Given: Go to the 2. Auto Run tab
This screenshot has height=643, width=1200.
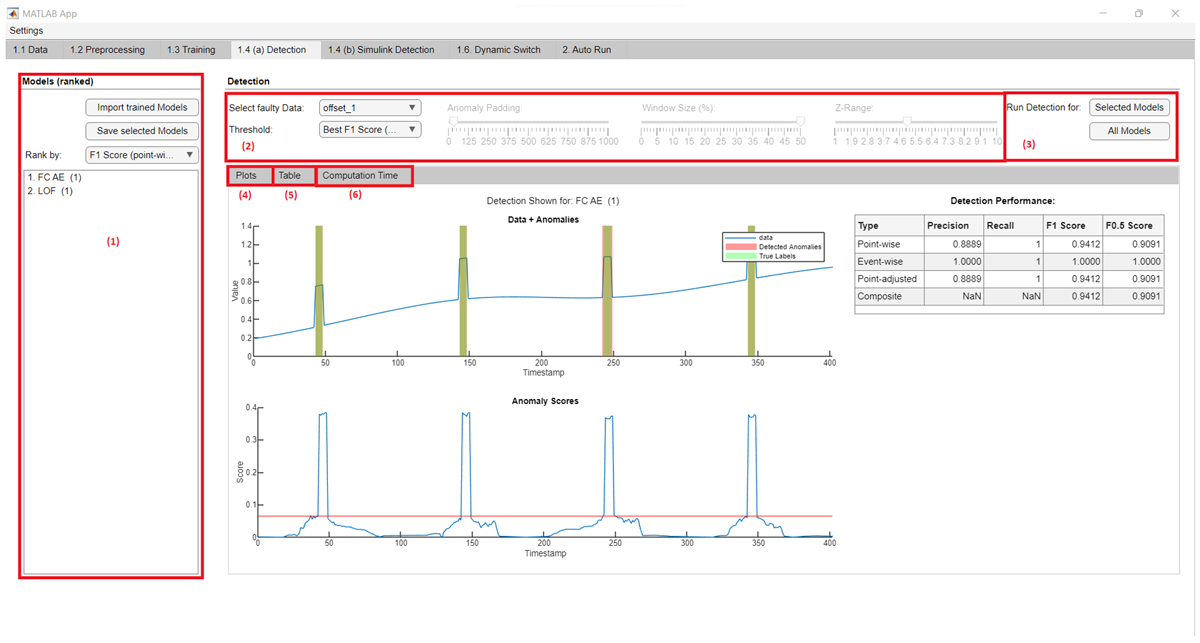Looking at the screenshot, I should click(587, 49).
